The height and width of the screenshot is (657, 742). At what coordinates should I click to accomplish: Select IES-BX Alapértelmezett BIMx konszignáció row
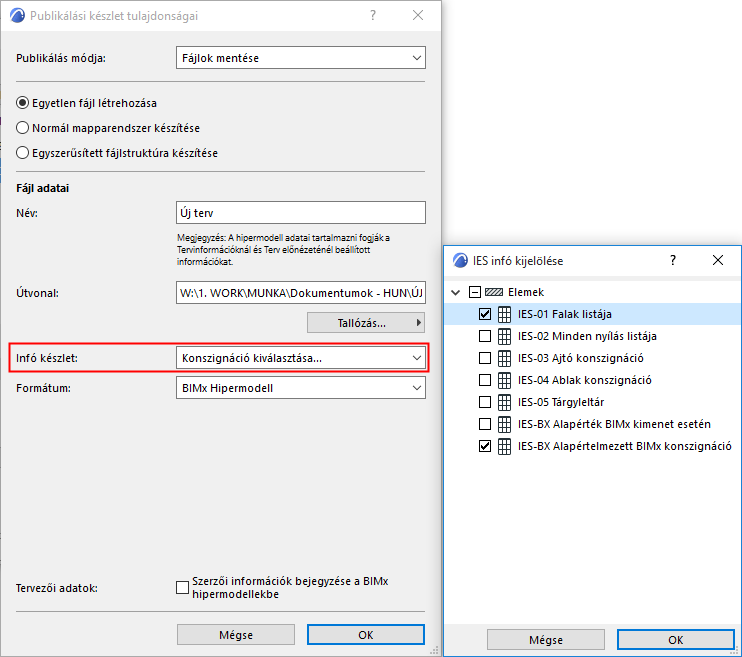pos(592,446)
